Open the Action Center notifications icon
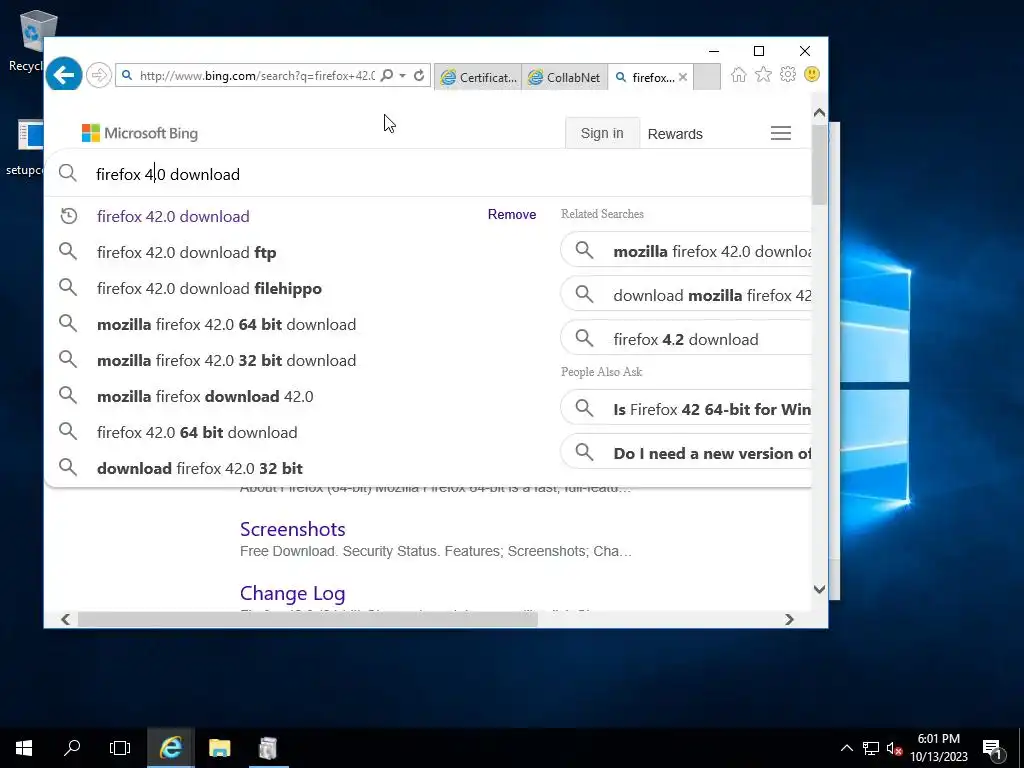Screen dimensions: 1024x768 [992, 749]
